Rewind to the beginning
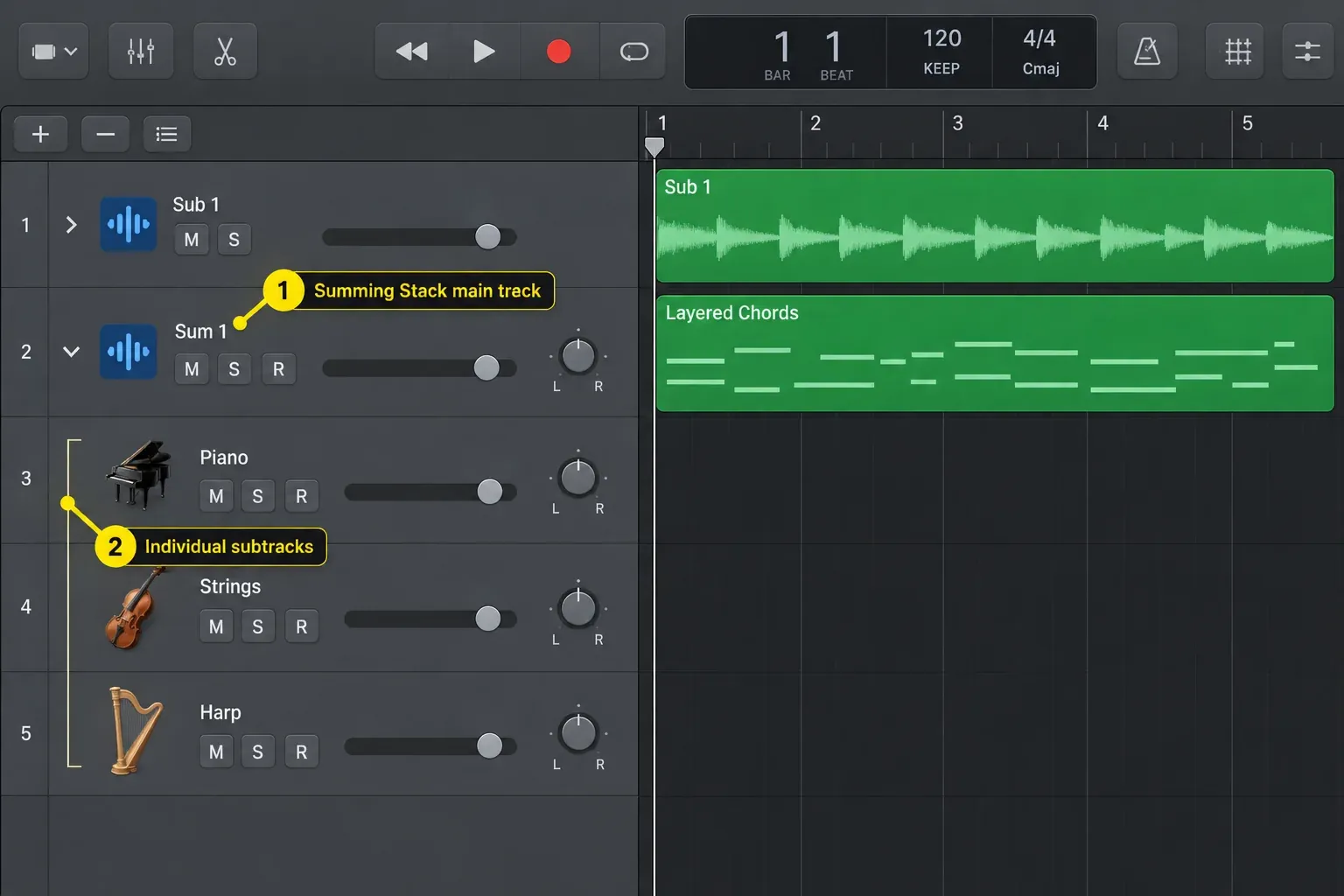 tap(412, 52)
